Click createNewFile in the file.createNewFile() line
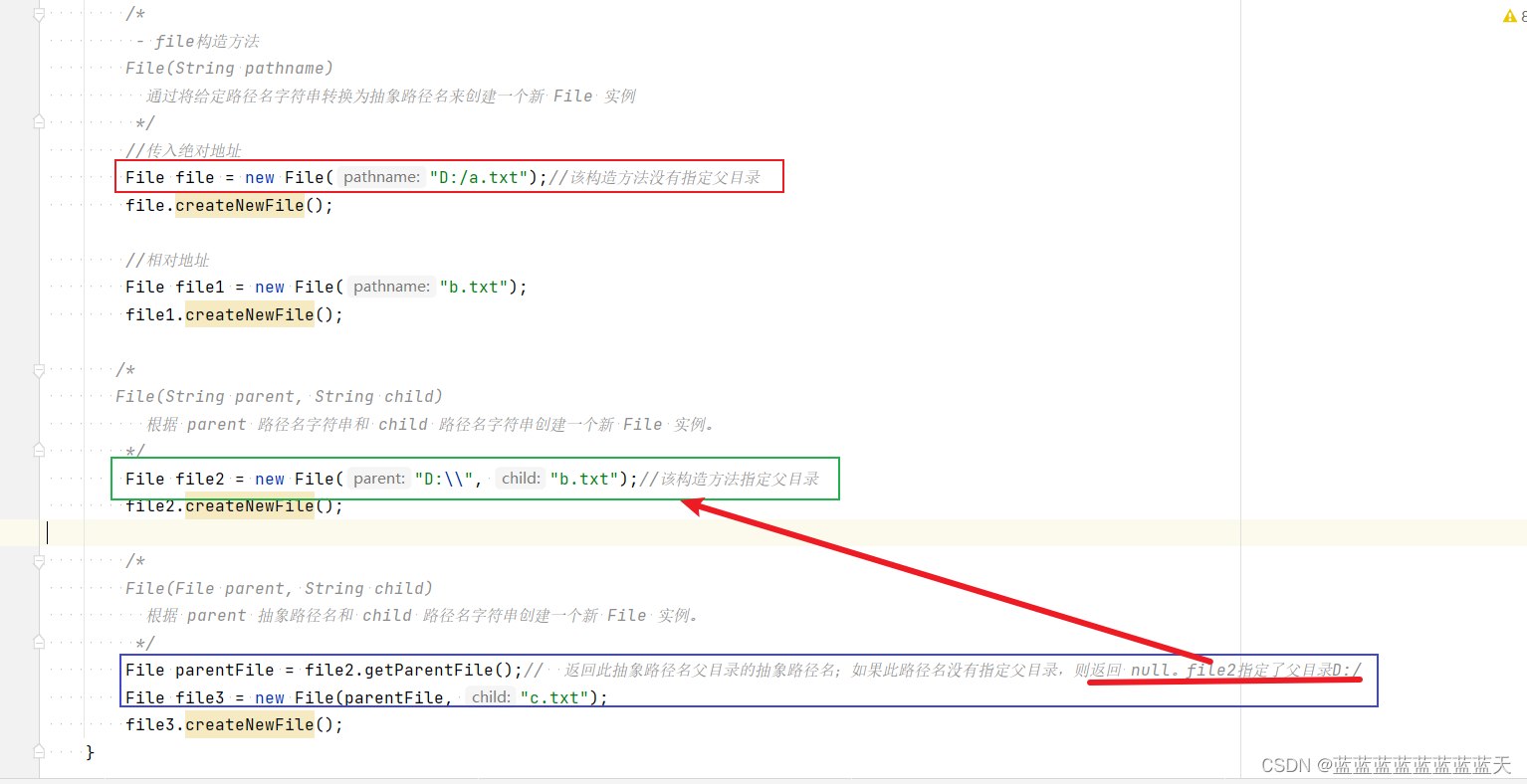Viewport: 1527px width, 784px height. (x=240, y=205)
